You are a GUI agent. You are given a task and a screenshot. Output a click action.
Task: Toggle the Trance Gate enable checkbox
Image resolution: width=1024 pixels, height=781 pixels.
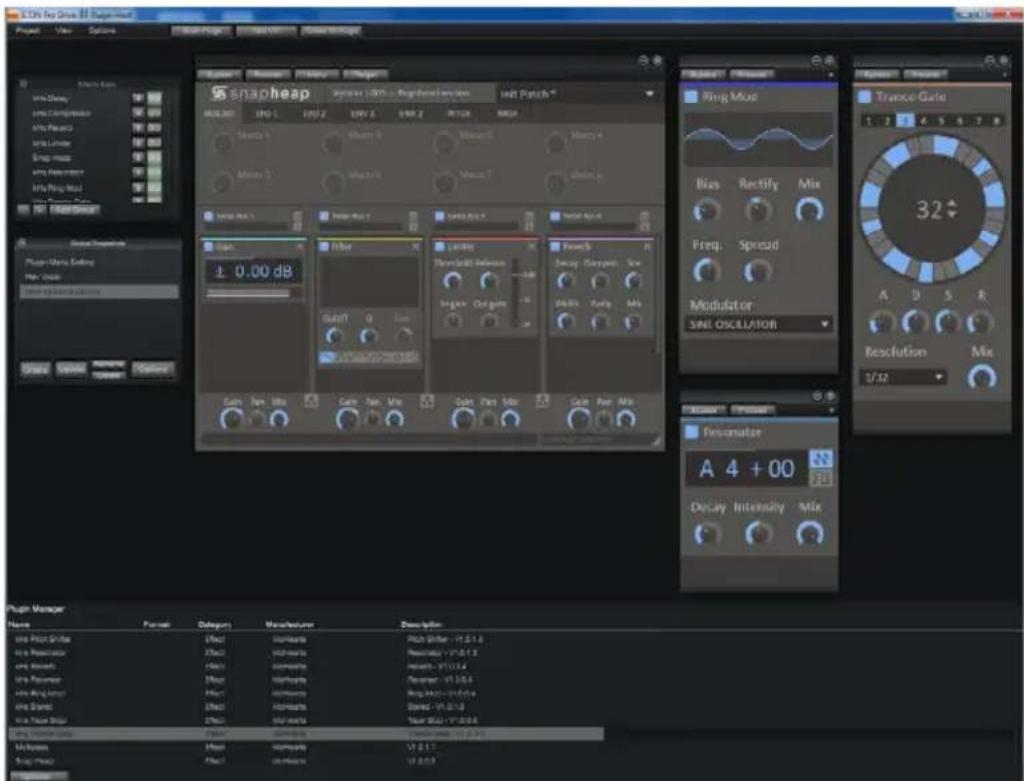[865, 97]
